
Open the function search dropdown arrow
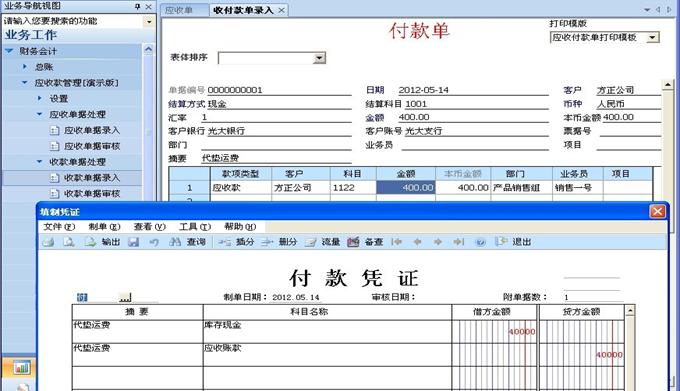(x=149, y=21)
